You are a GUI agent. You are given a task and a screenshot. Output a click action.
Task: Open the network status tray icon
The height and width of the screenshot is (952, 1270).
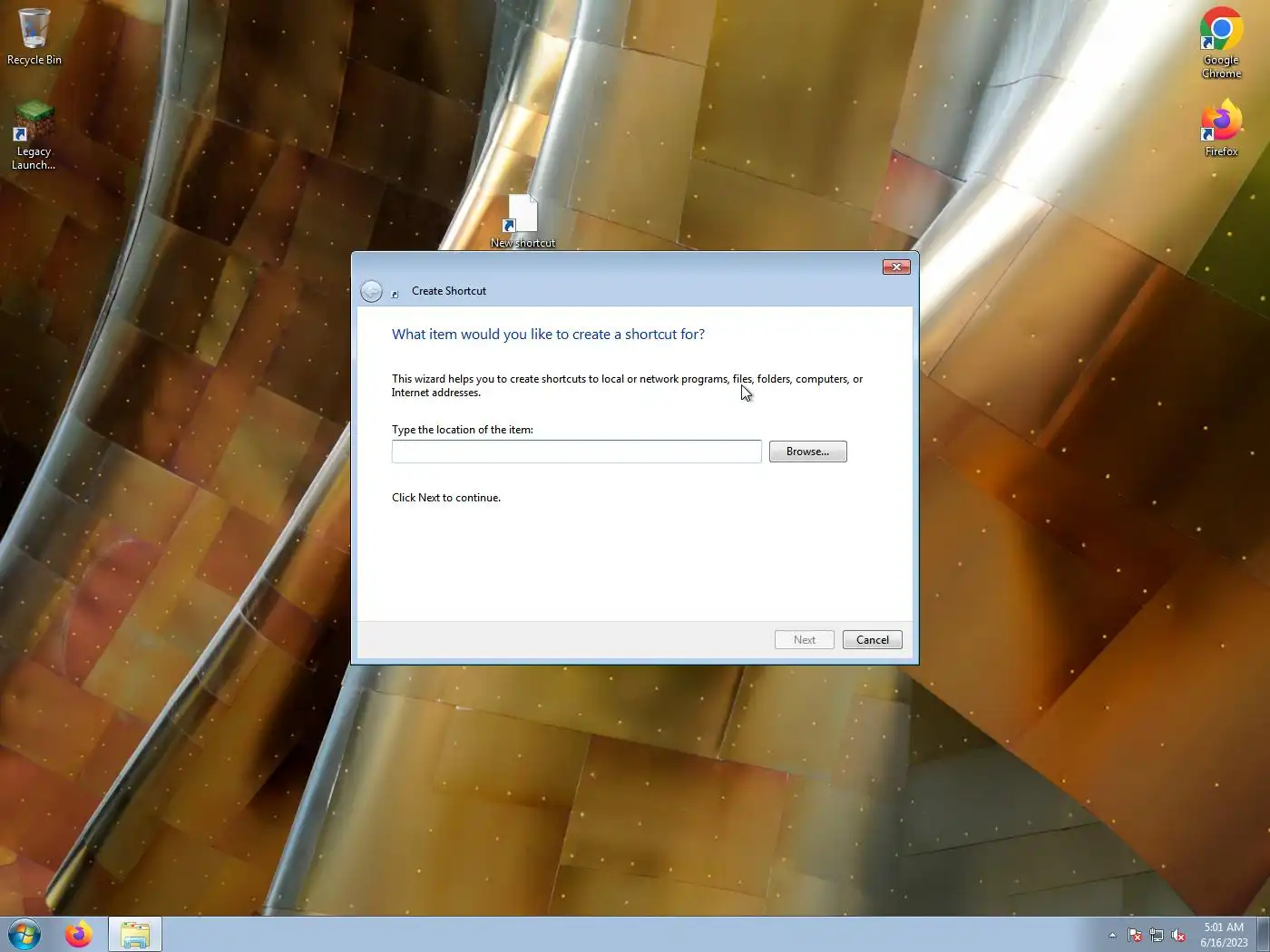coord(1157,935)
